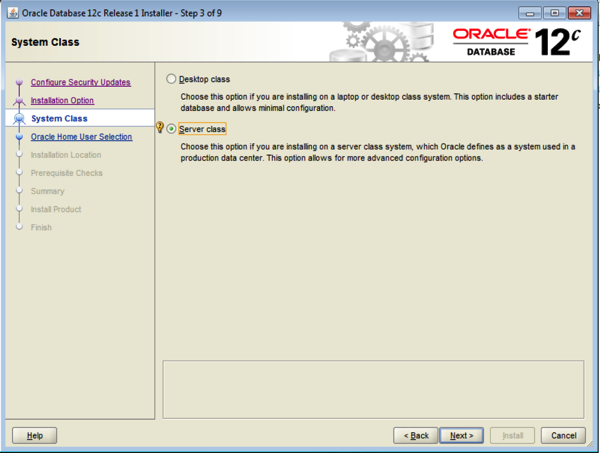Open the Oracle Home User Selection step
Viewport: 600px width, 453px height.
tap(82, 137)
